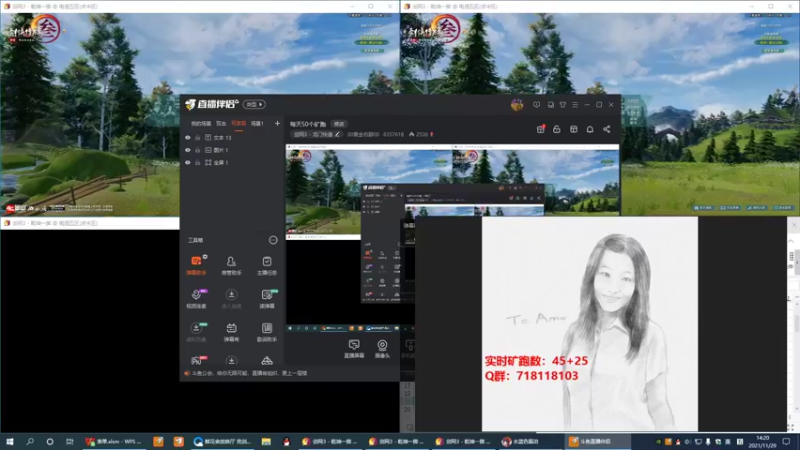Switch to 场景1 scene tab

pos(257,123)
